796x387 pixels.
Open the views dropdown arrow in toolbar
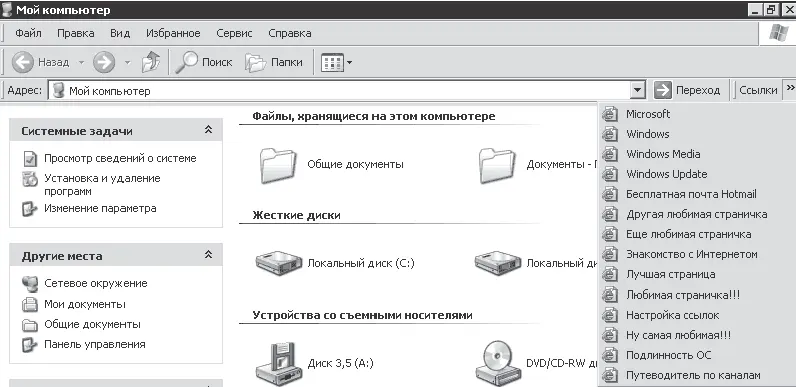point(349,63)
